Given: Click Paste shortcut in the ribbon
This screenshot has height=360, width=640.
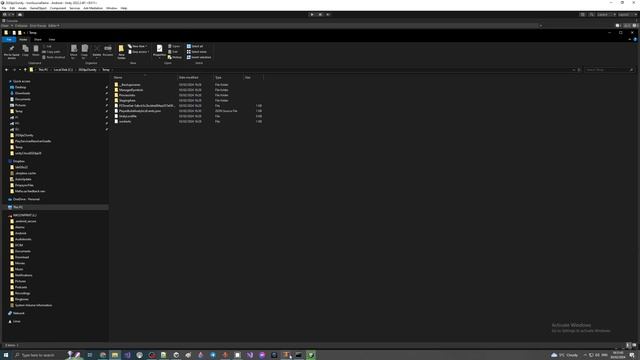Looking at the screenshot, I should (53, 57).
